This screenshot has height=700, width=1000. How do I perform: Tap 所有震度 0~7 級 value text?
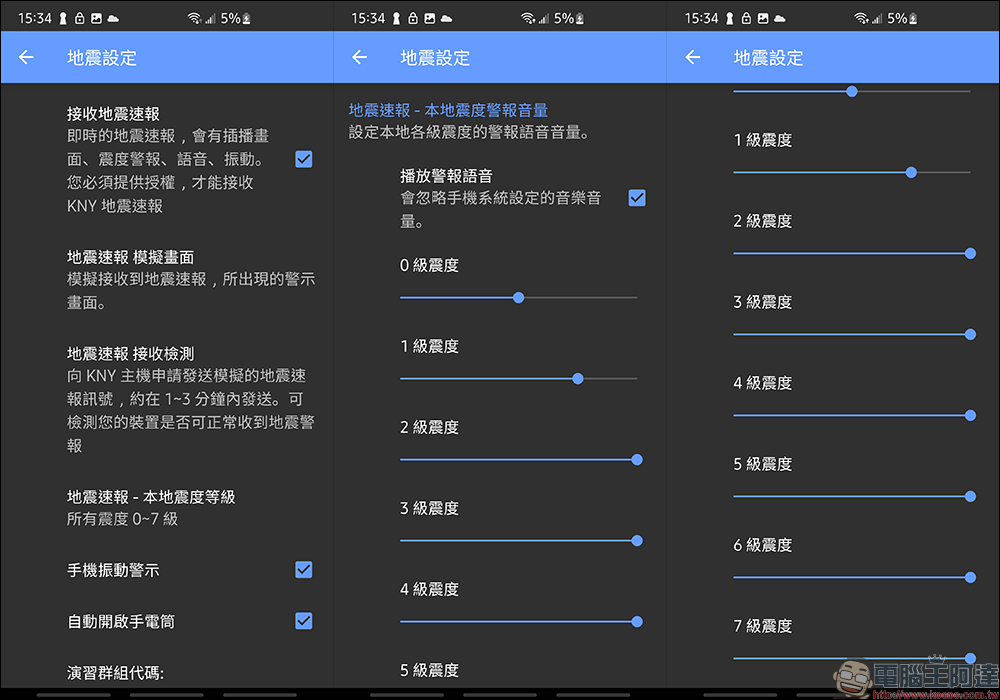122,519
